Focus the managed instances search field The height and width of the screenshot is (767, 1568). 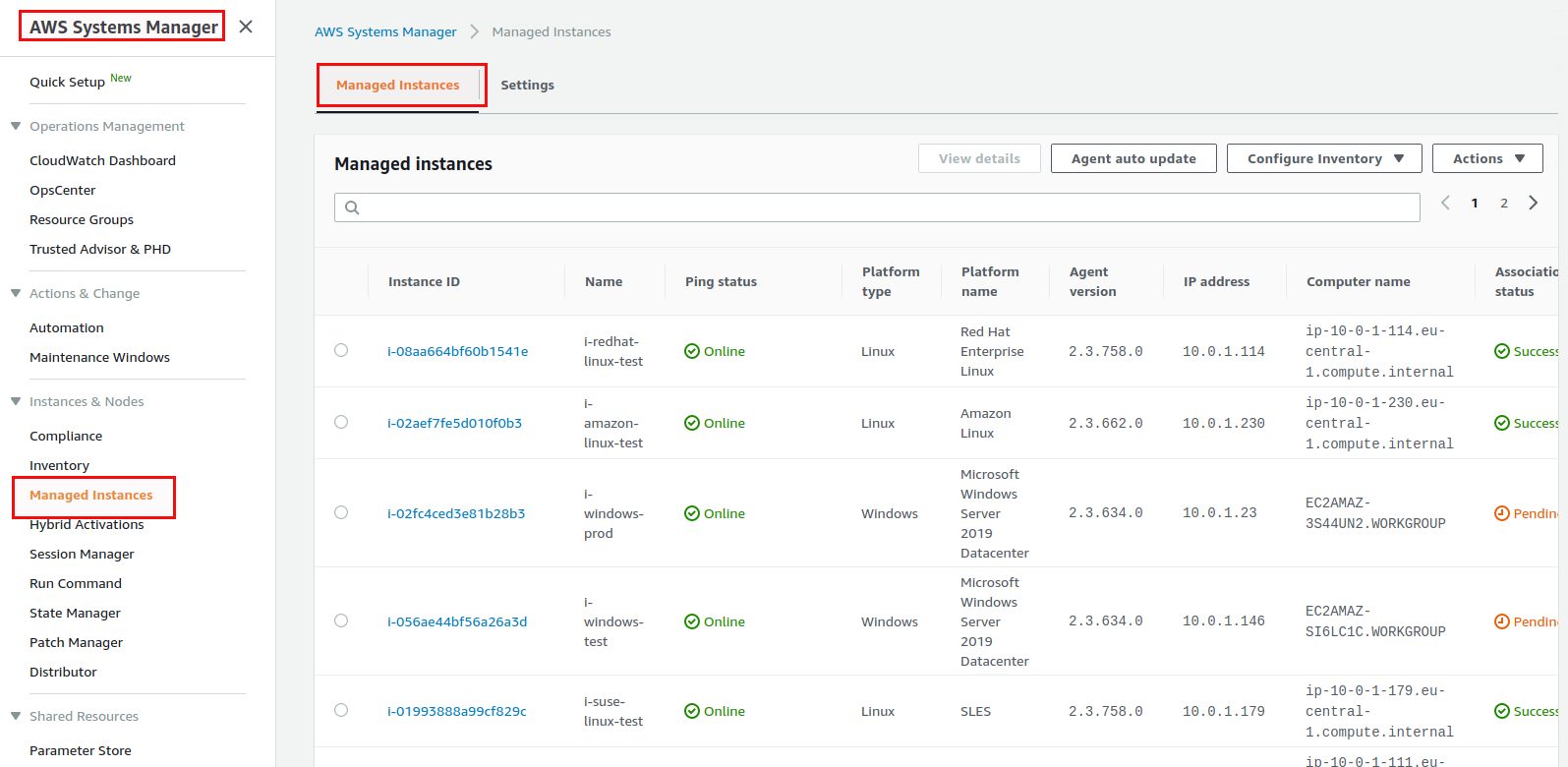(877, 207)
